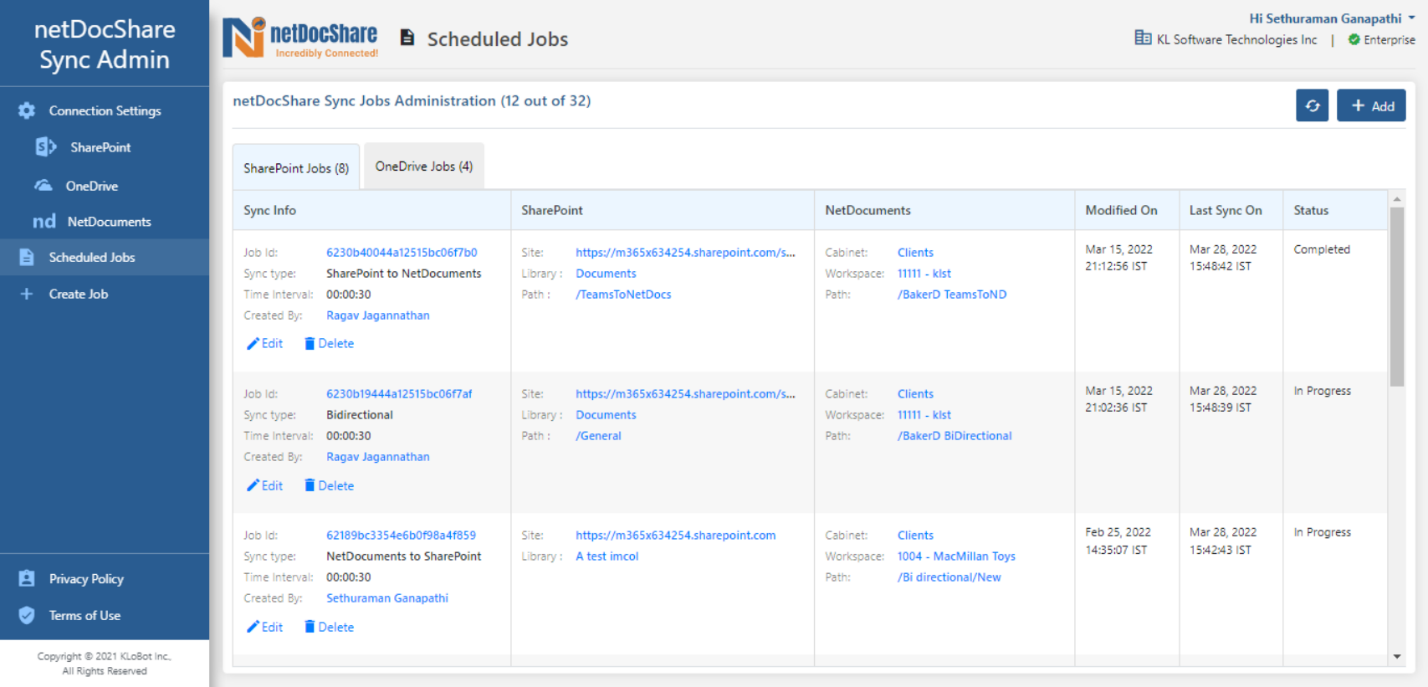Switch to the SharePoint Jobs (8) tab
Screen dimensions: 1428x687
296,168
